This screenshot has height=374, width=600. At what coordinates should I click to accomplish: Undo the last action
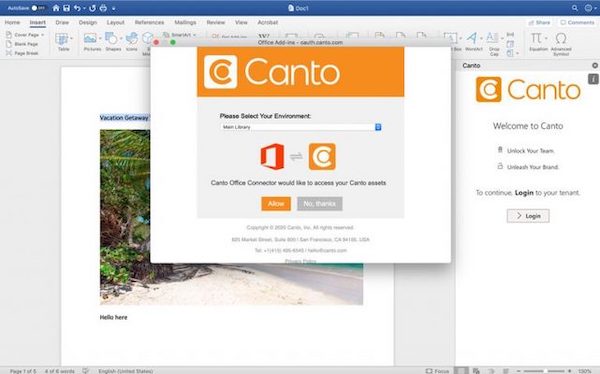[77, 8]
